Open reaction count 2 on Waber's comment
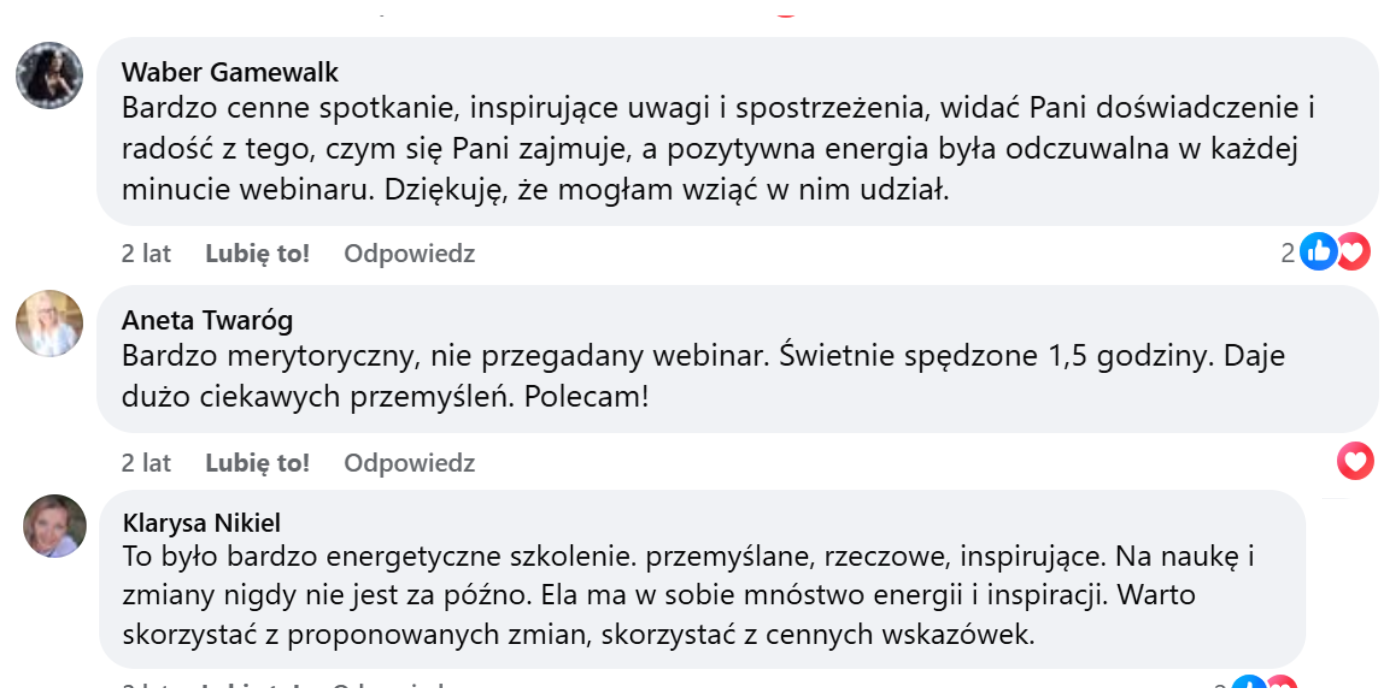Viewport: 1400px width, 700px height. (x=1288, y=254)
